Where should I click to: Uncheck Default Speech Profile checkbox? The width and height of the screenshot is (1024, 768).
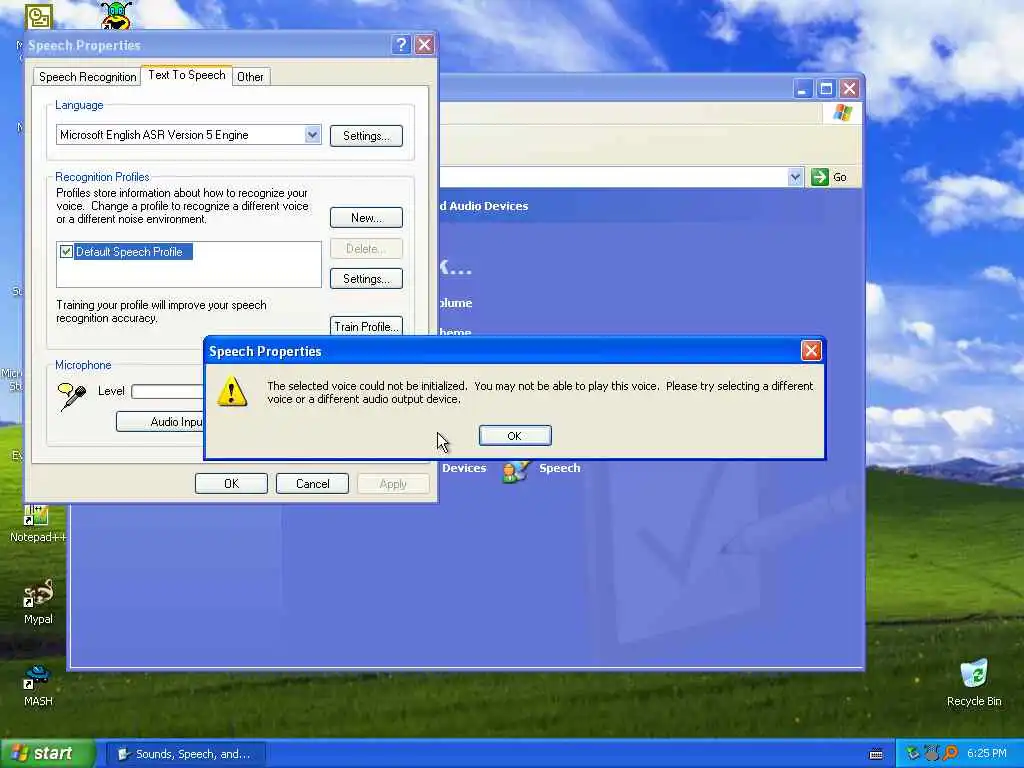[x=66, y=251]
